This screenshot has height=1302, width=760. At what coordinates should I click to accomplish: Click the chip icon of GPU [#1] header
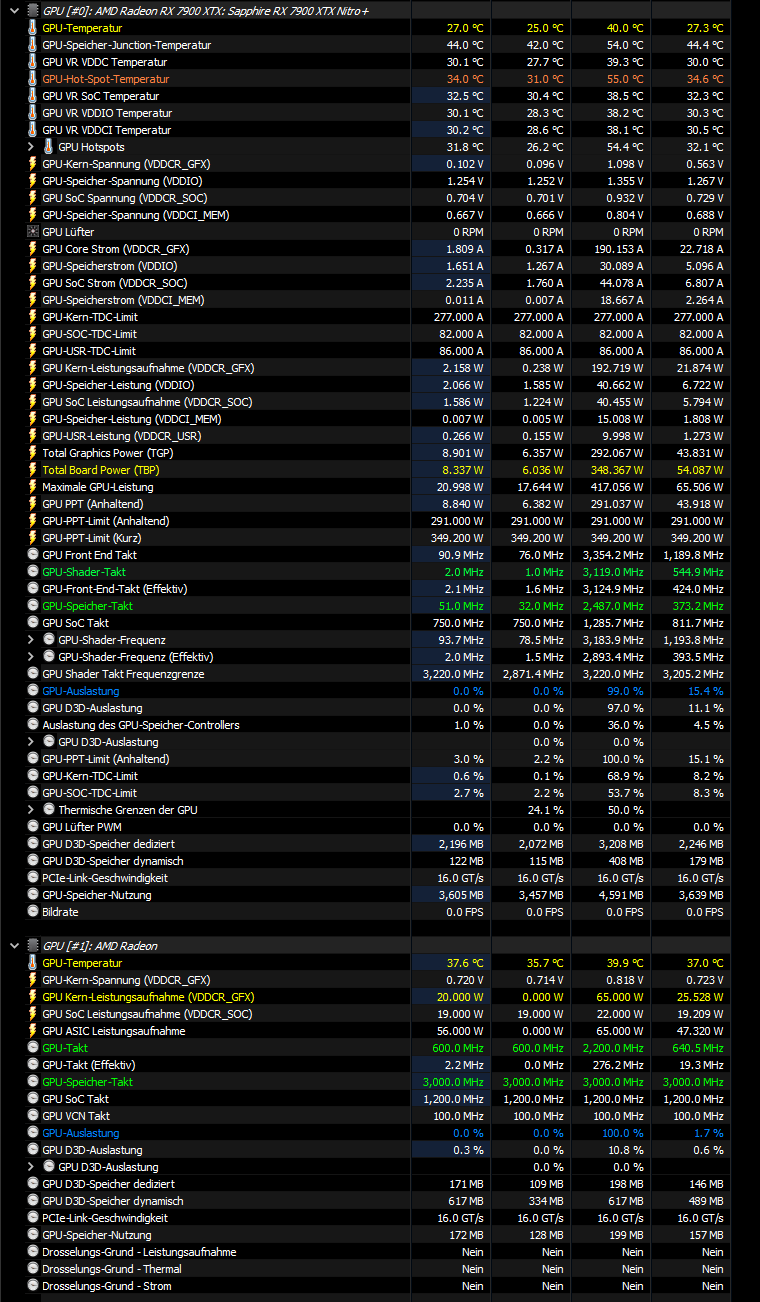pyautogui.click(x=32, y=946)
